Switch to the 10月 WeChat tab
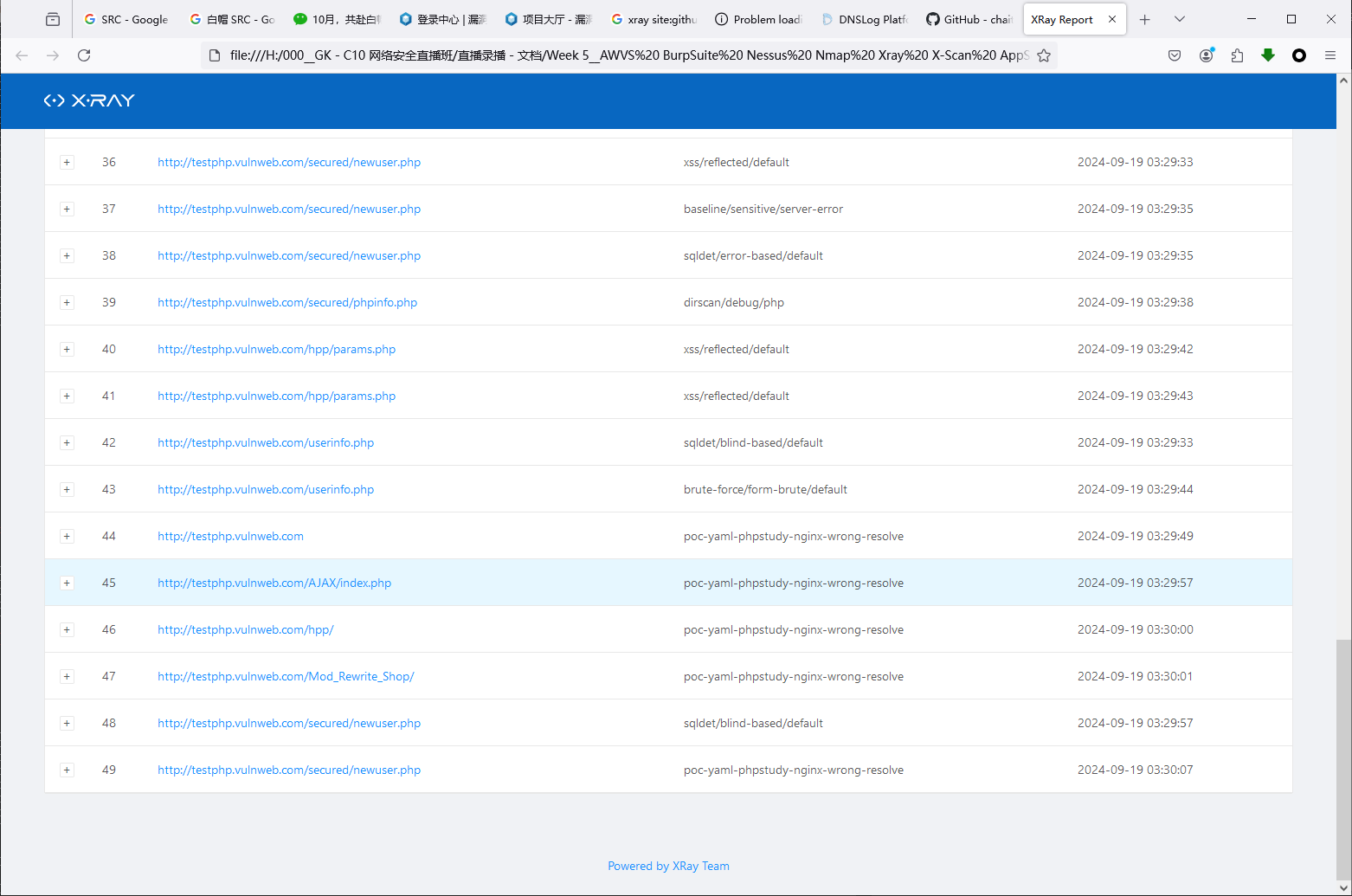1352x896 pixels. click(x=338, y=19)
